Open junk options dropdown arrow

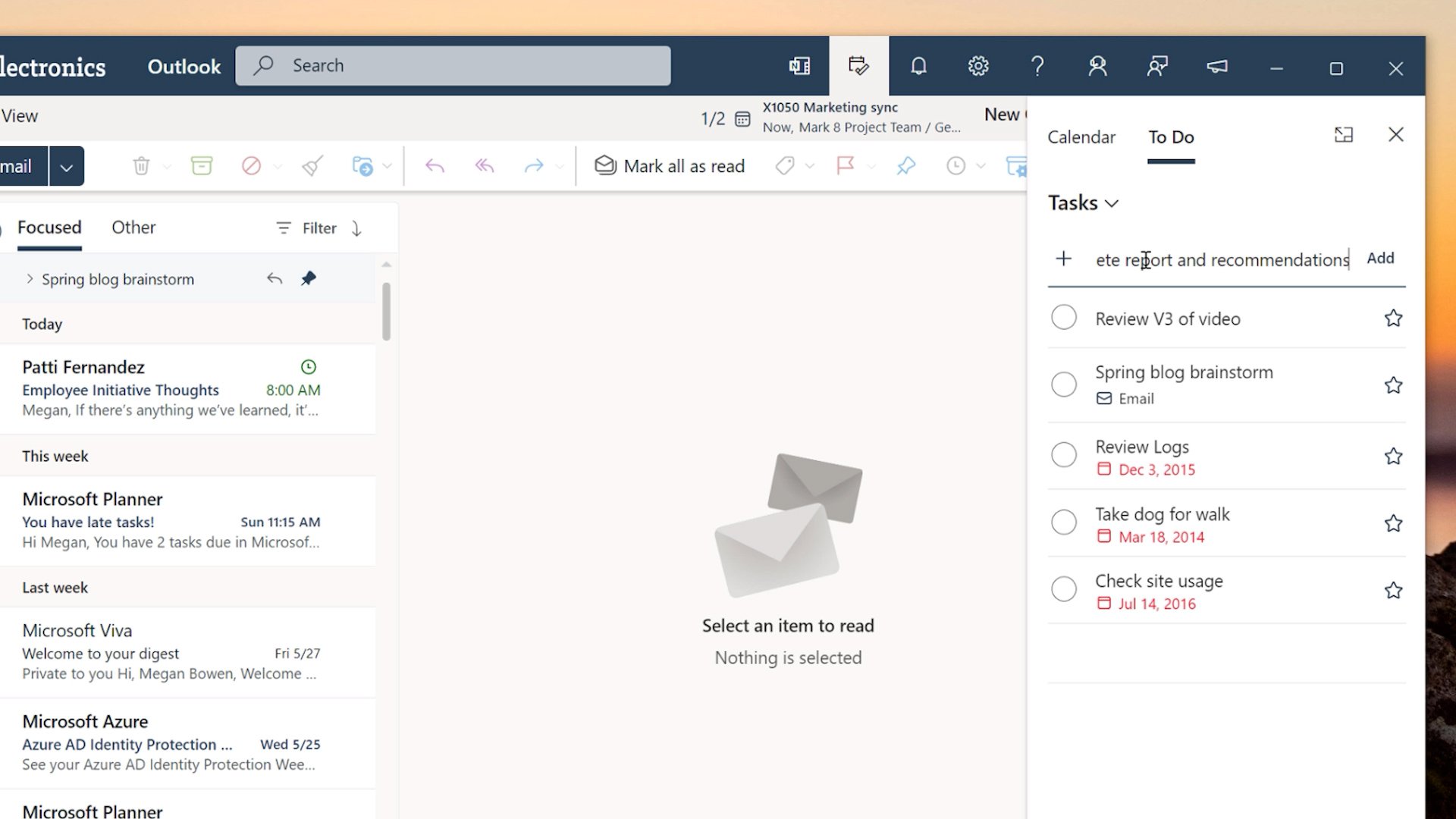coord(278,166)
